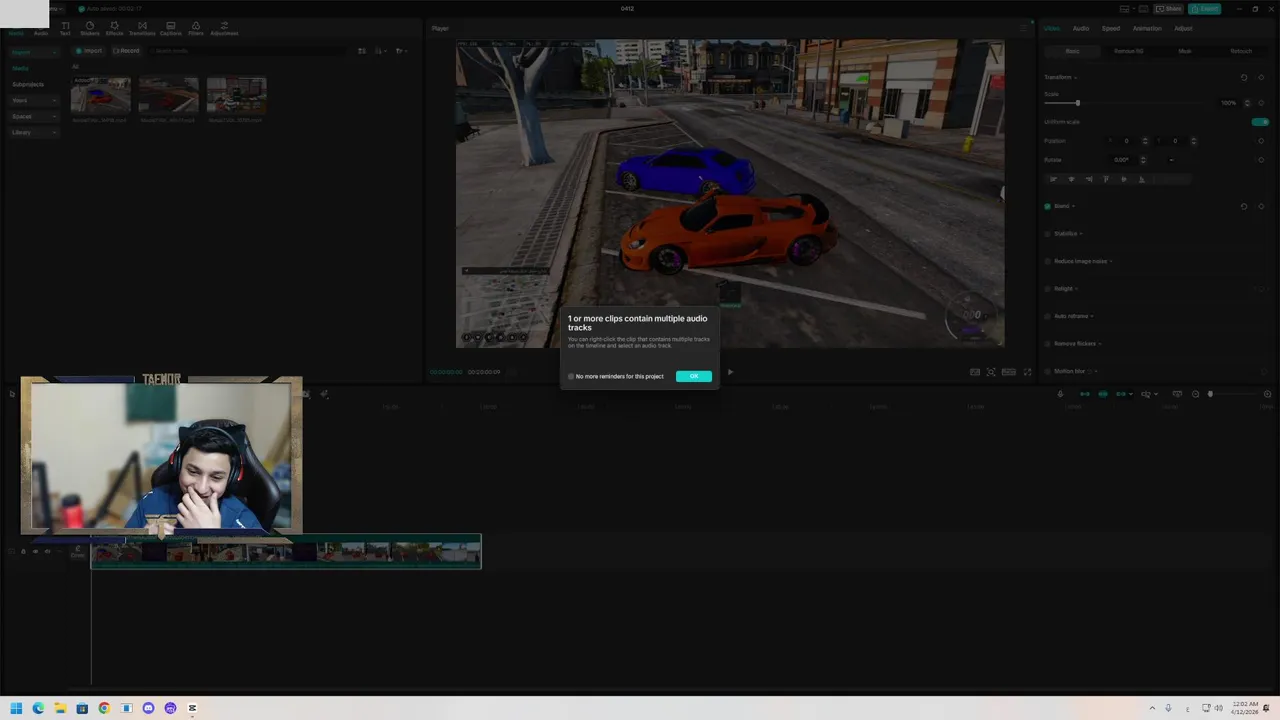Open the Transitions panel

(142, 29)
